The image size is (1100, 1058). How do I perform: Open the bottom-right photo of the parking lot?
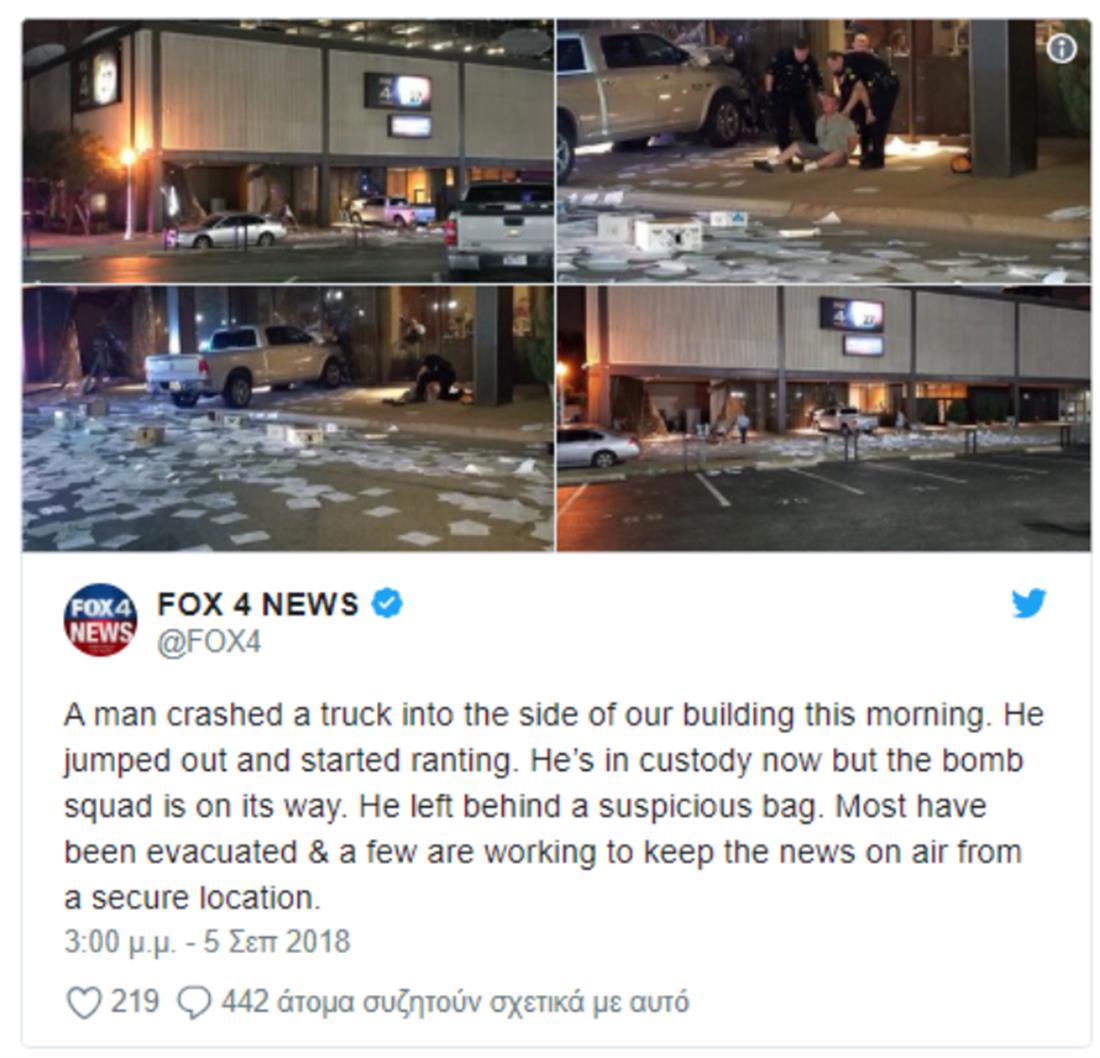click(824, 419)
